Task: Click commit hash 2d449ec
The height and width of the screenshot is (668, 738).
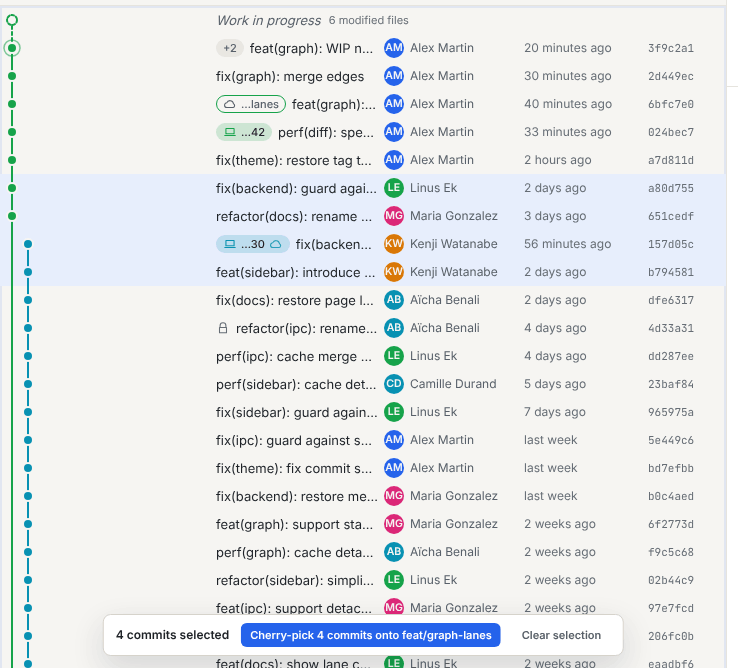Action: (671, 76)
